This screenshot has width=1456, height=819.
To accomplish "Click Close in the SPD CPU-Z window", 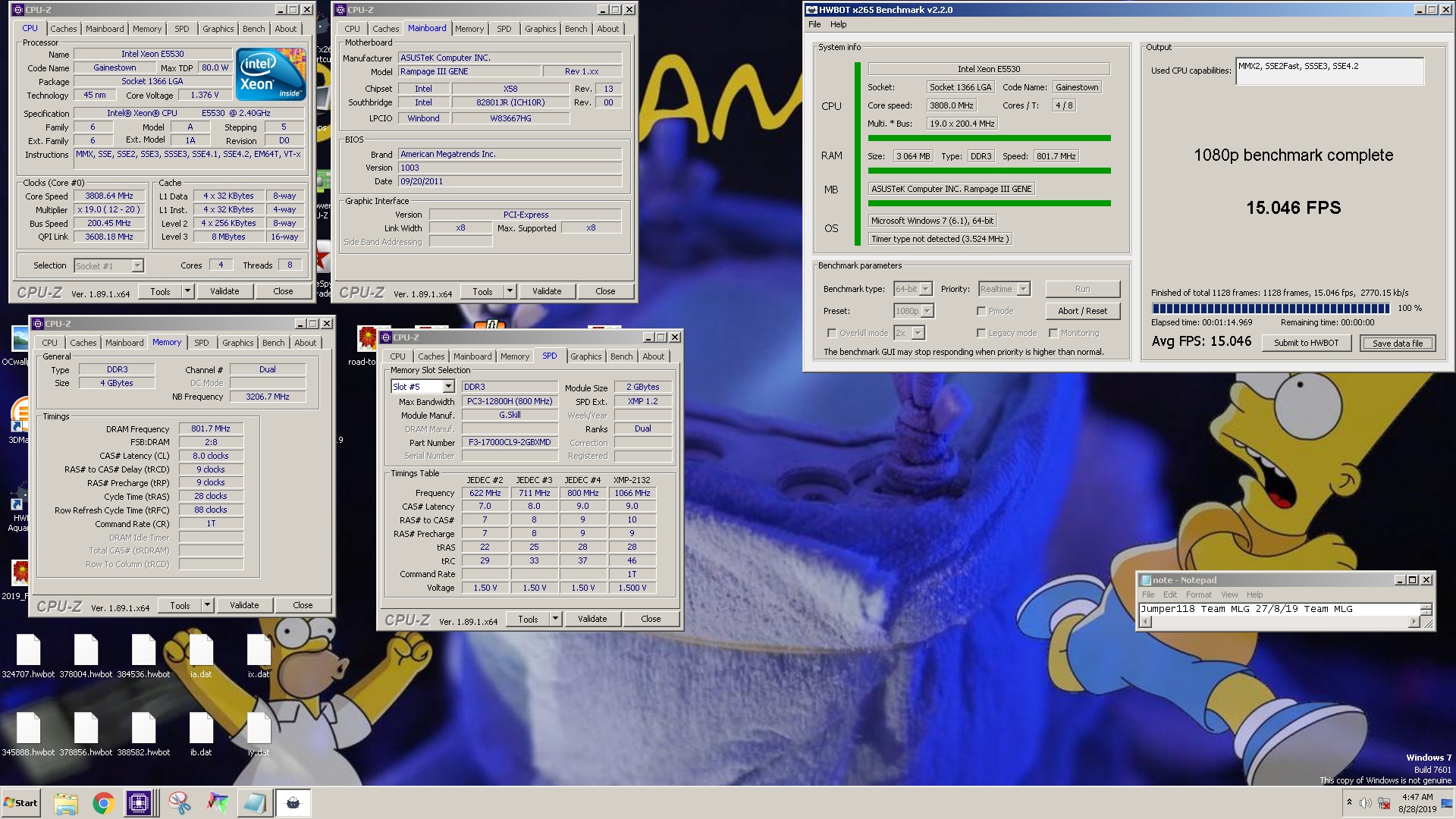I will click(x=651, y=619).
